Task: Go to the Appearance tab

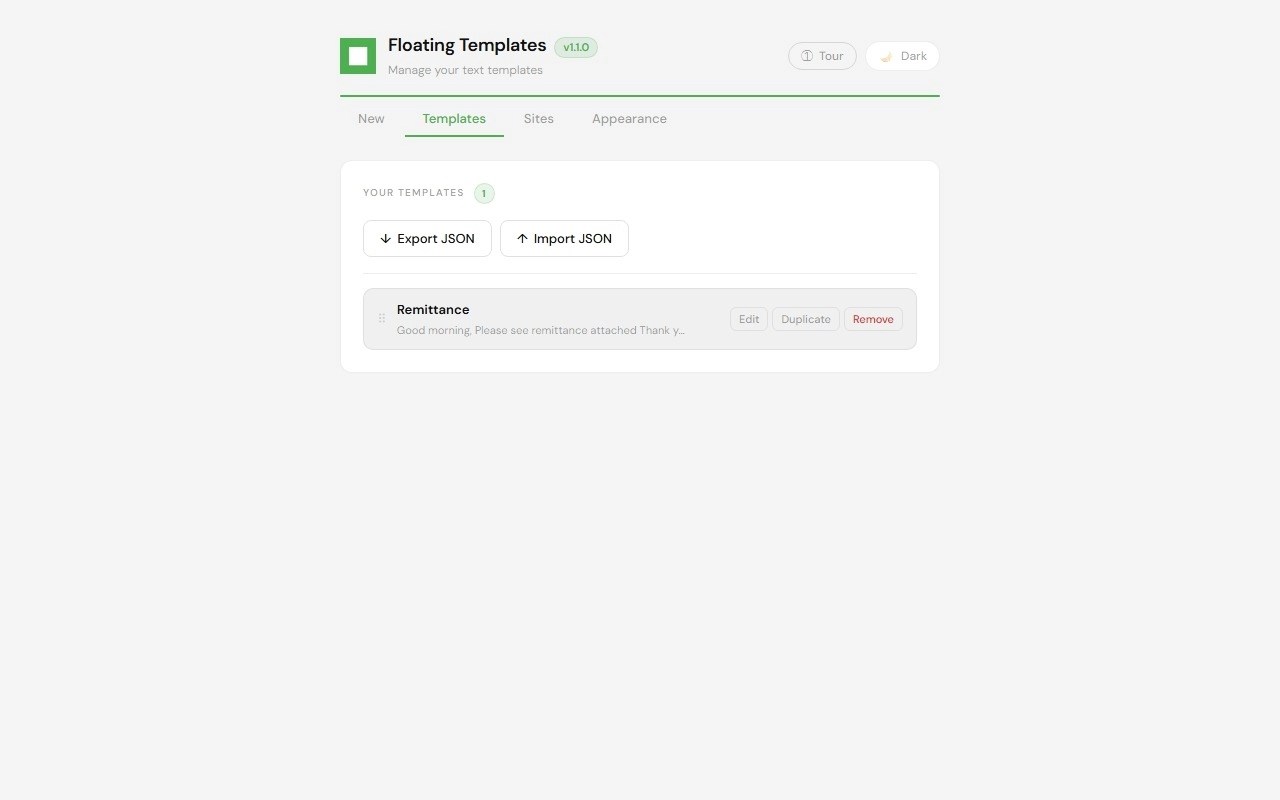Action: point(629,118)
